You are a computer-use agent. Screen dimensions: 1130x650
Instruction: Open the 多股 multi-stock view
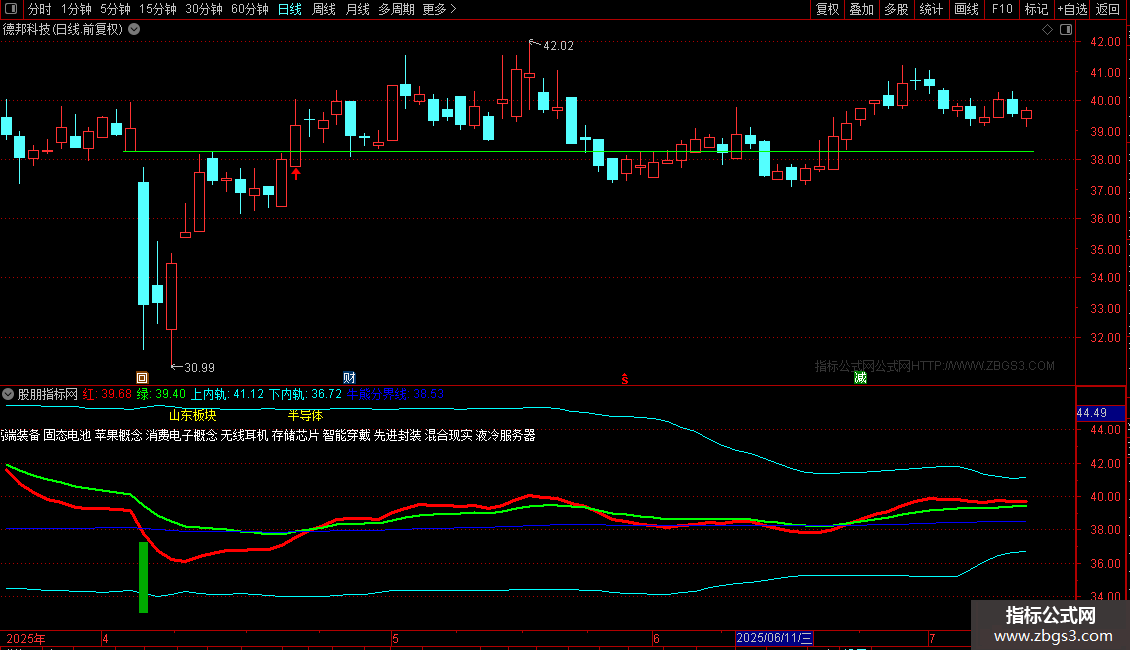(x=896, y=9)
